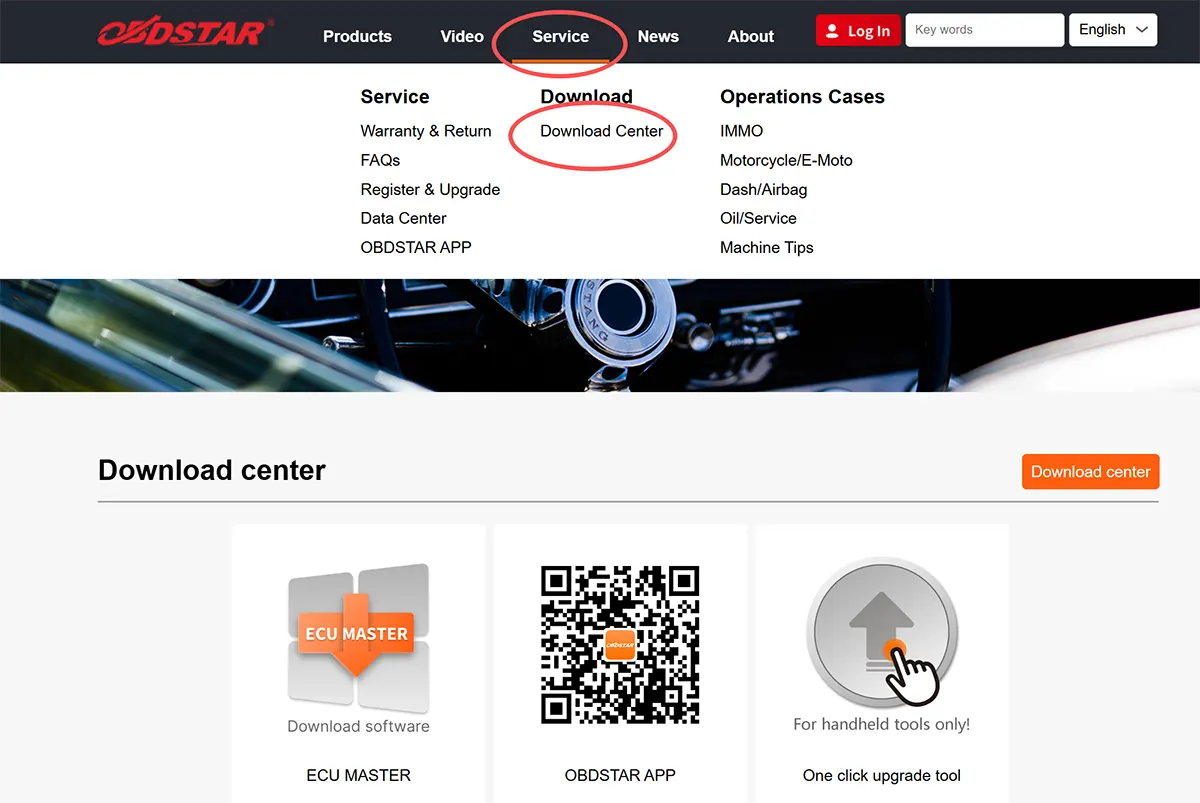
Task: Select the Service menu item
Action: click(x=561, y=36)
